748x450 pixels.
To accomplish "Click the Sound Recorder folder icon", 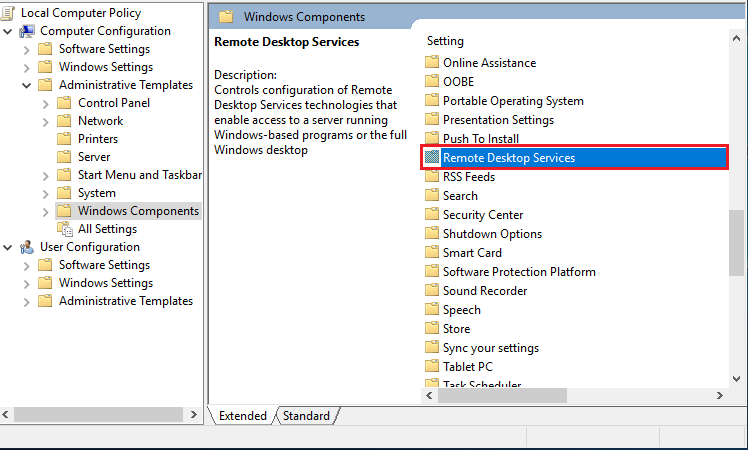I will (x=432, y=291).
